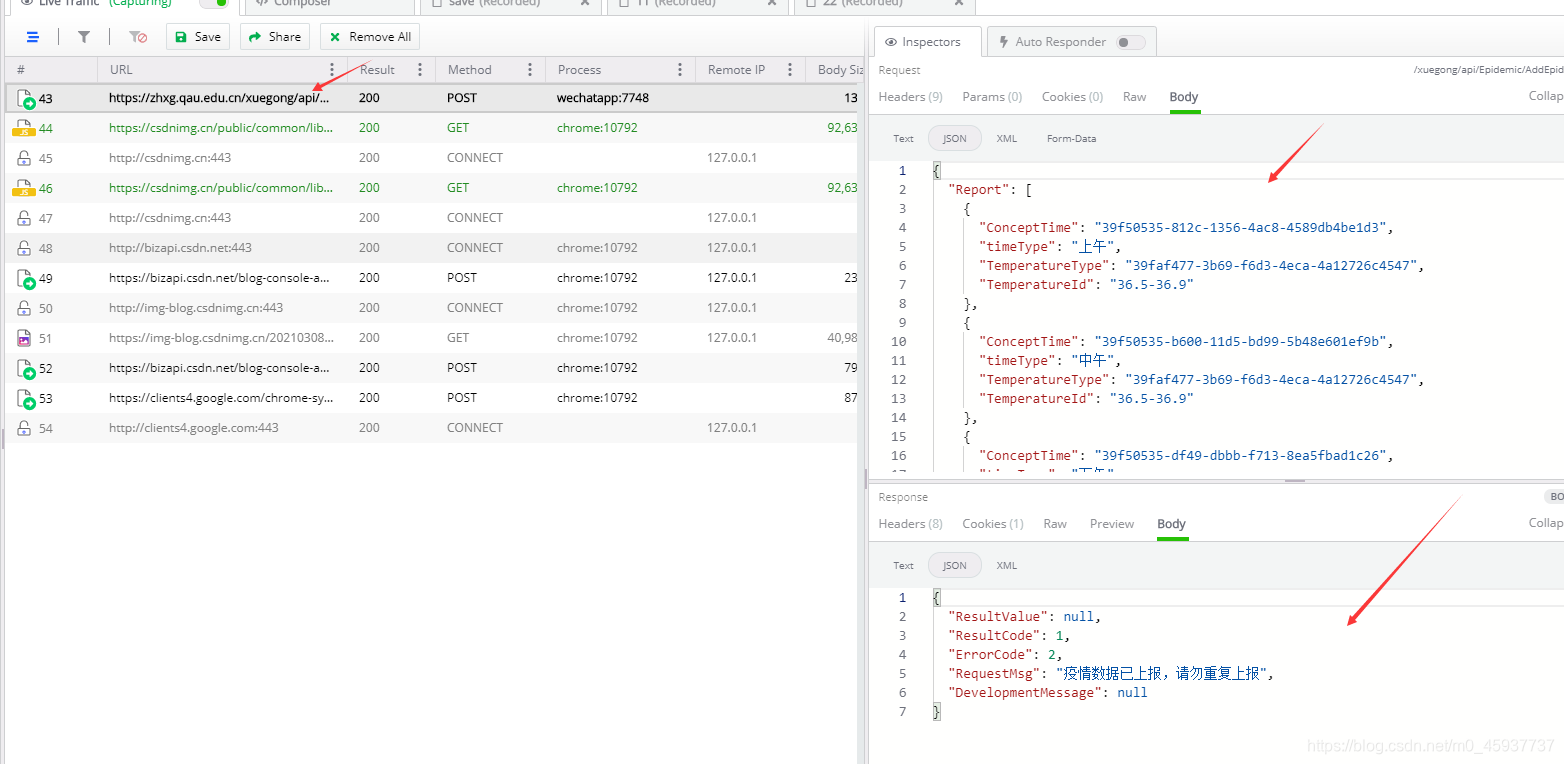
Task: Select the zhxg.qau.edu.cn xuegong API URL
Action: (219, 98)
